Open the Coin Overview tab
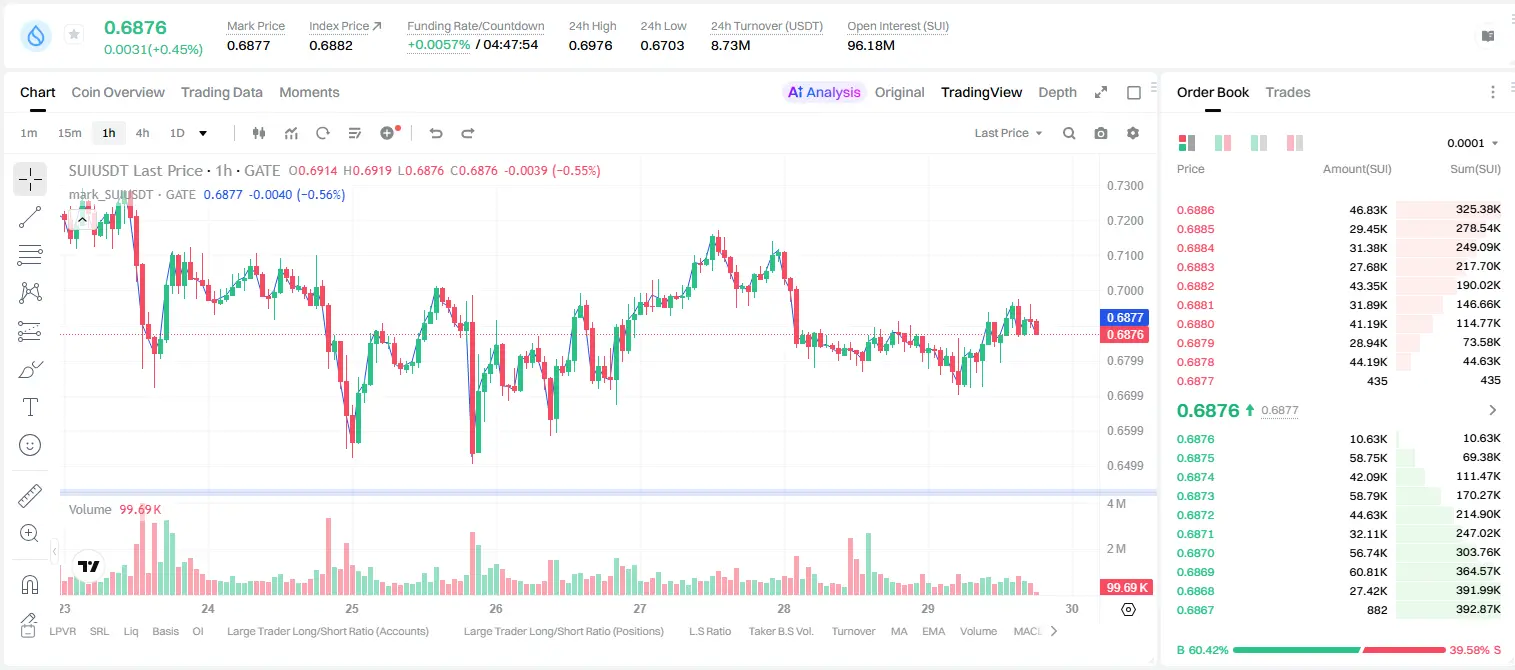This screenshot has height=670, width=1515. click(x=118, y=92)
